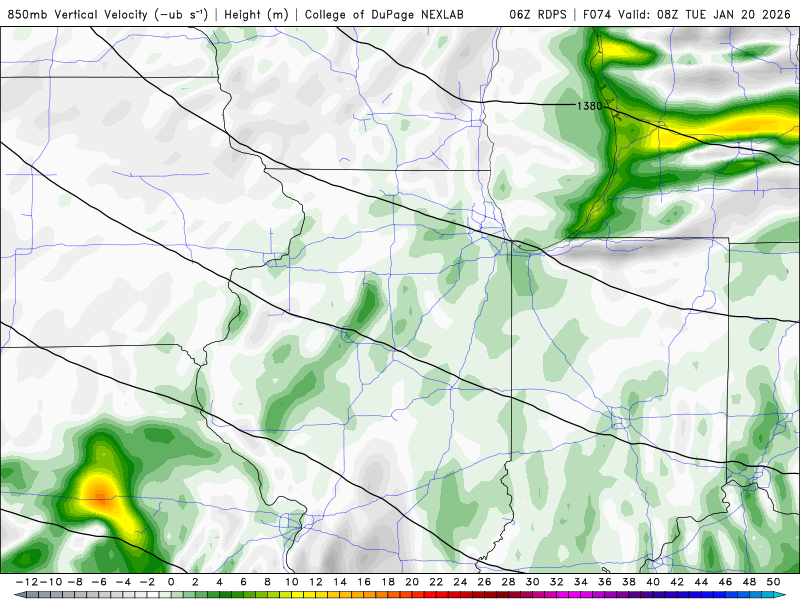Select the "30" color scale value
The width and height of the screenshot is (800, 600).
533,582
